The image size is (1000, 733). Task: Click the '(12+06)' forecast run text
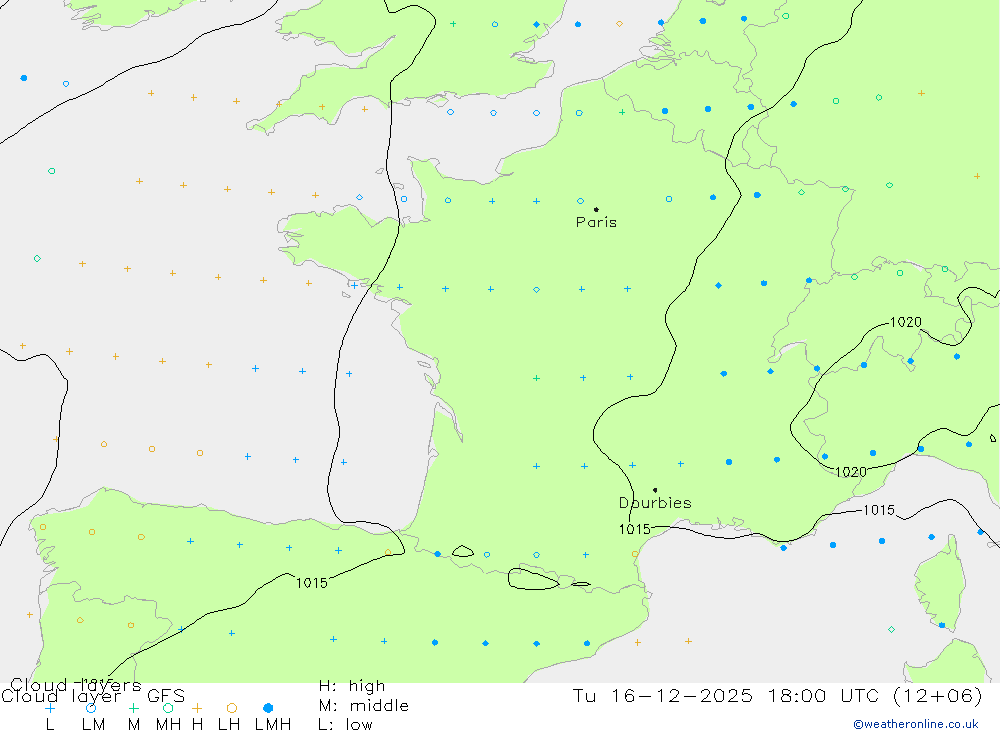(x=938, y=696)
